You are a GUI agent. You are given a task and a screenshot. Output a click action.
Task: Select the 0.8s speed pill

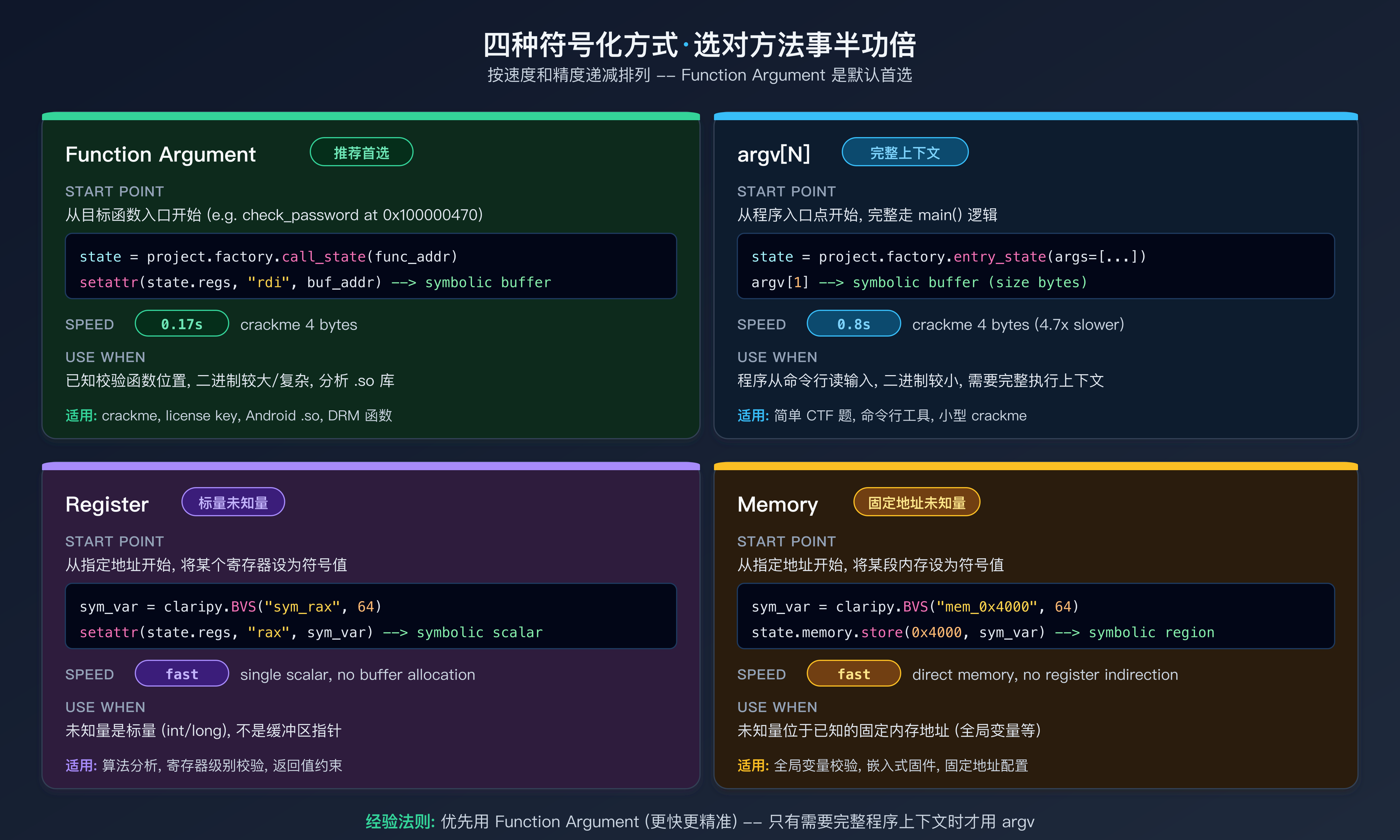tap(853, 324)
